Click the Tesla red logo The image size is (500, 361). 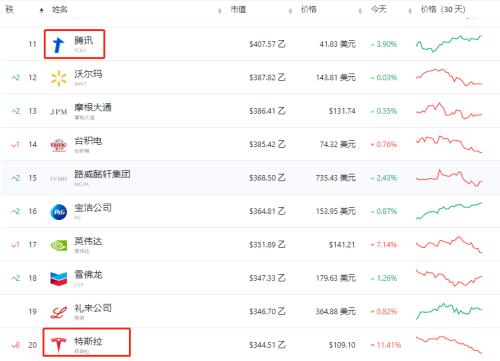tap(59, 345)
